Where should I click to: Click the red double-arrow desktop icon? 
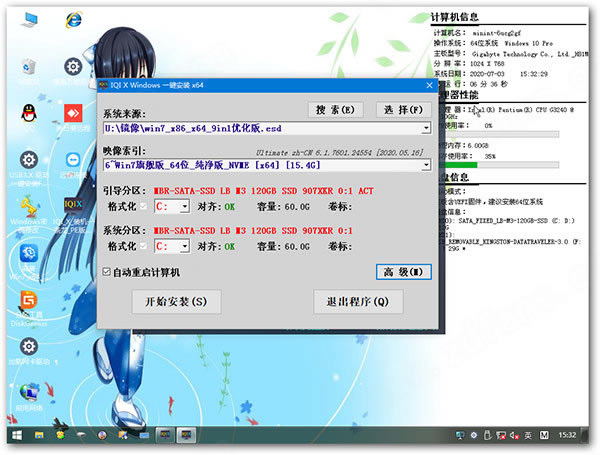[72, 112]
